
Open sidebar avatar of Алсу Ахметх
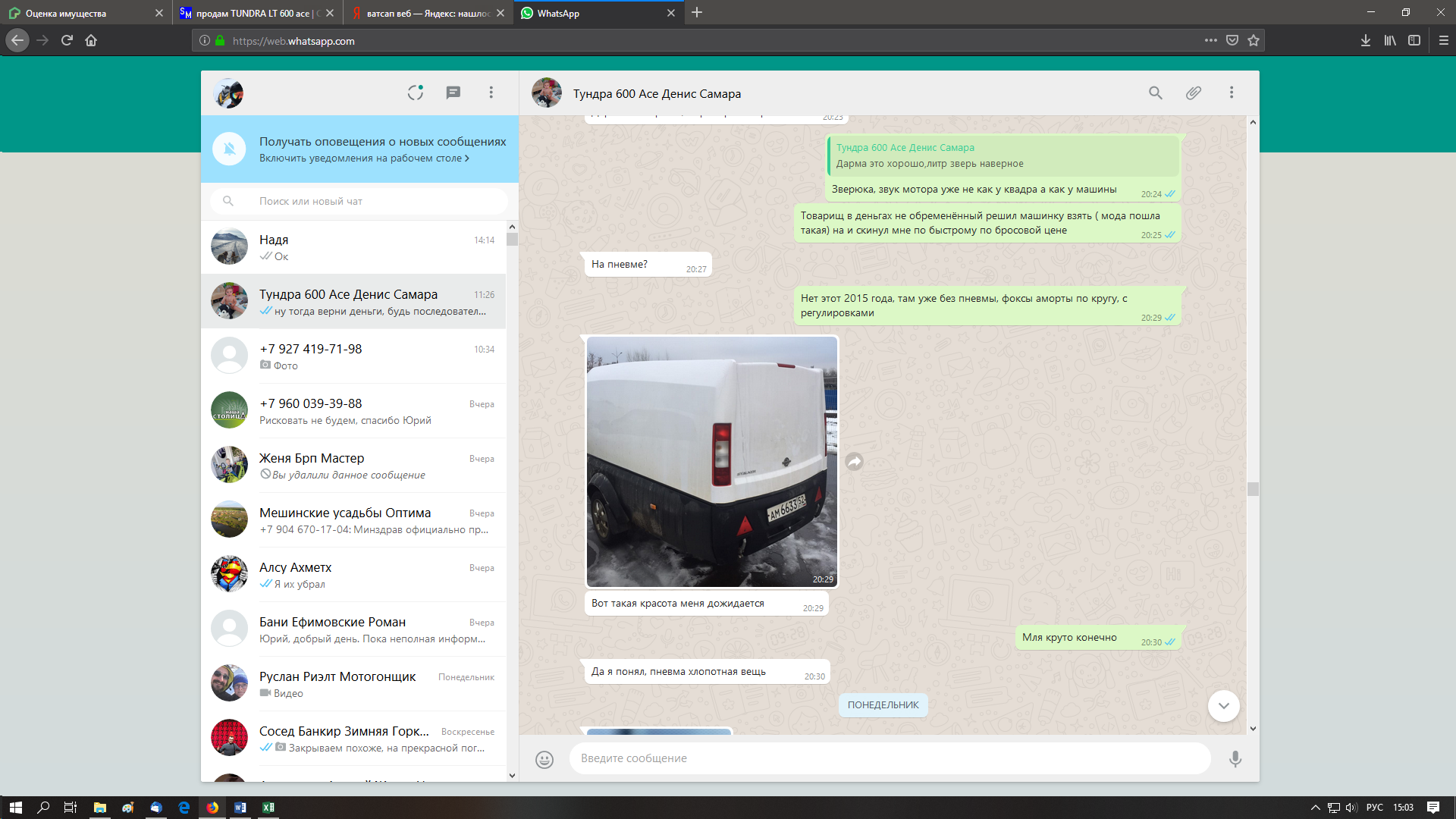pyautogui.click(x=229, y=574)
